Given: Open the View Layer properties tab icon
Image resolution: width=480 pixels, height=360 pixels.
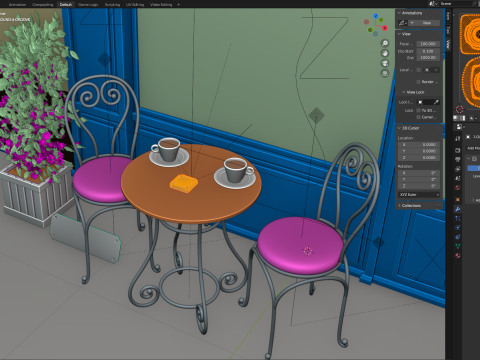Looking at the screenshot, I should [x=458, y=169].
